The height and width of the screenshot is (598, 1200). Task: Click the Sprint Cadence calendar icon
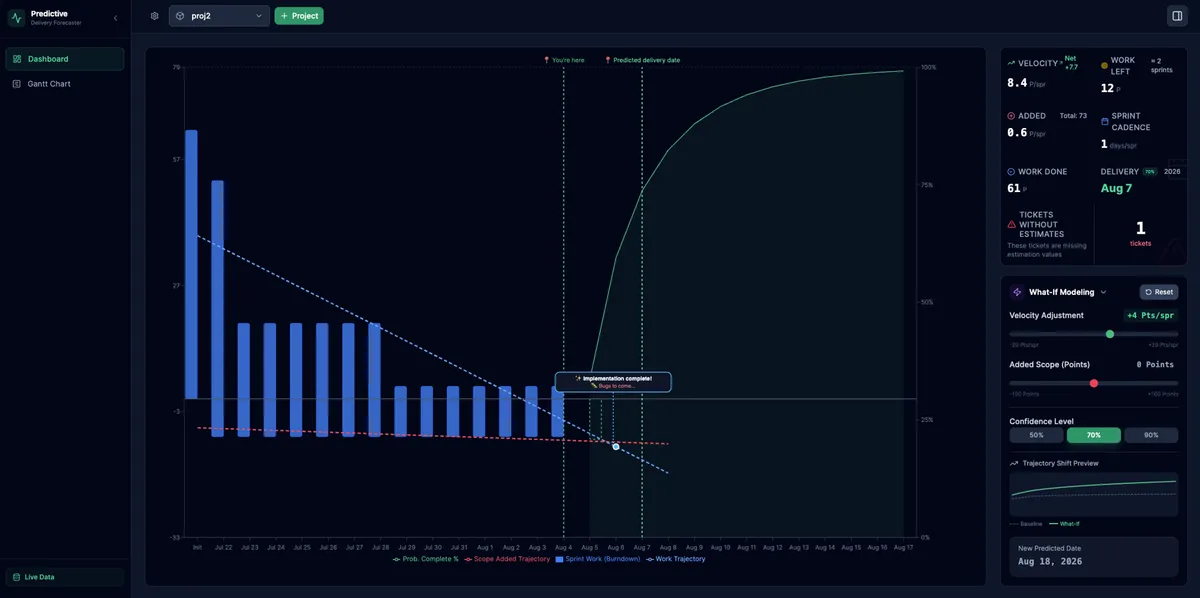1105,121
